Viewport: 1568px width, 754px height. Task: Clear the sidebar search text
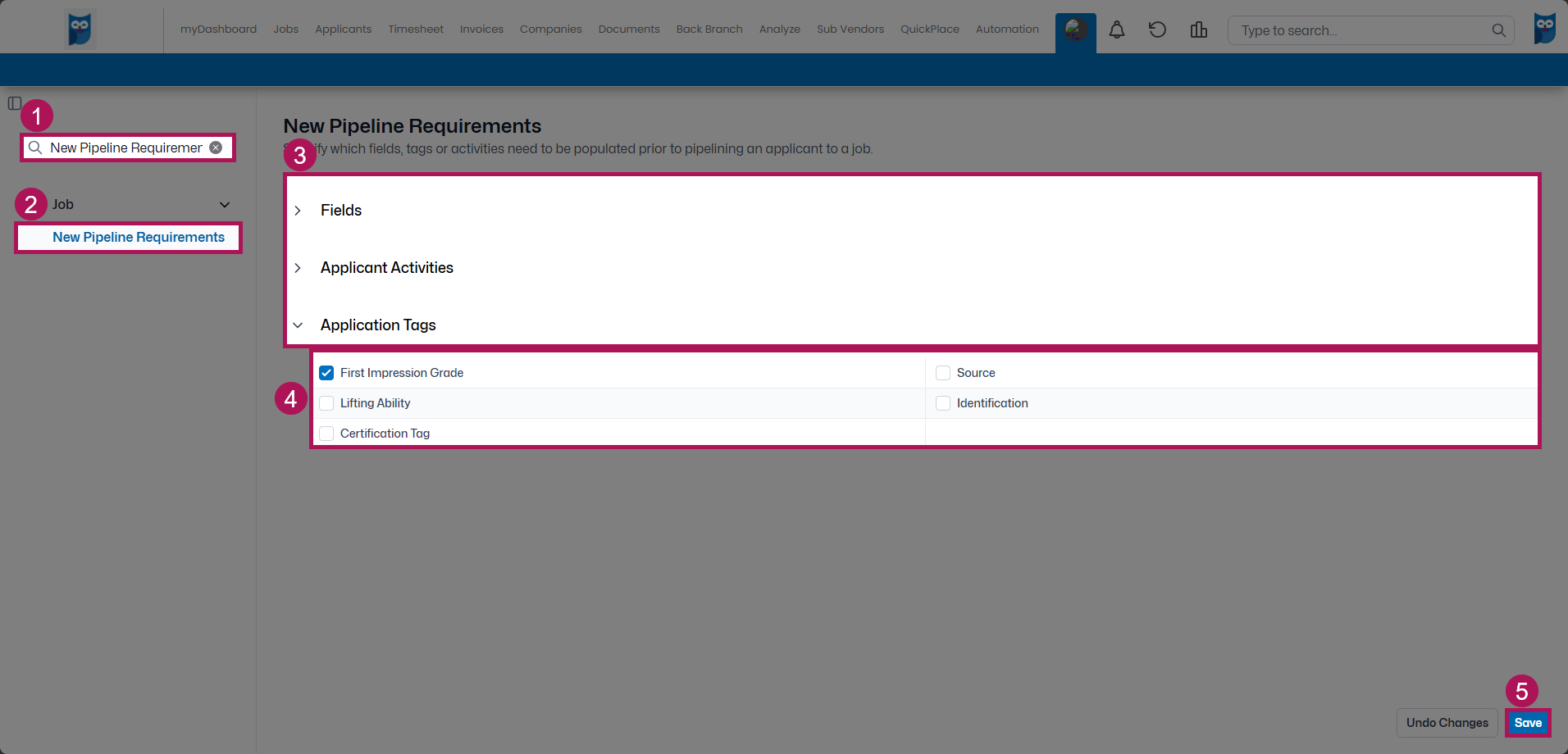point(216,148)
